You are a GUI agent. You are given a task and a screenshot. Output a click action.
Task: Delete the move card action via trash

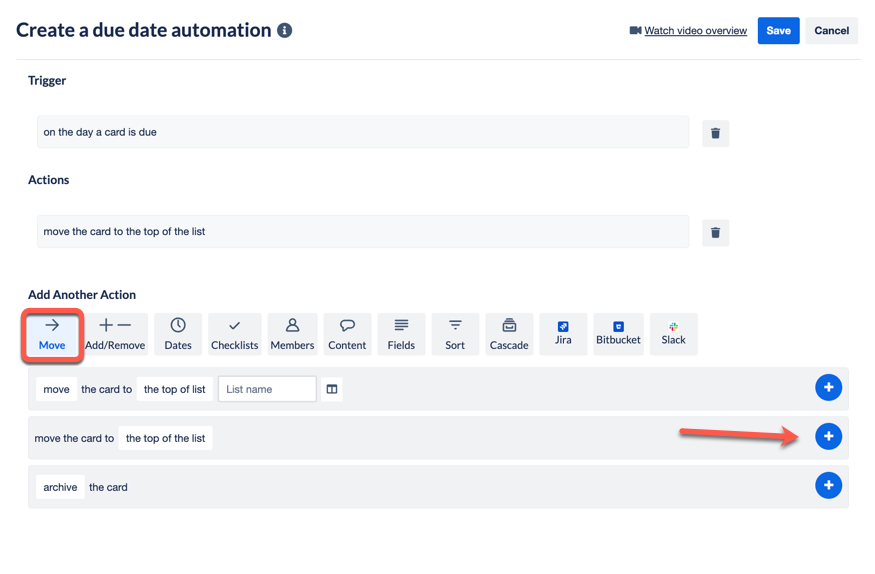coord(715,233)
